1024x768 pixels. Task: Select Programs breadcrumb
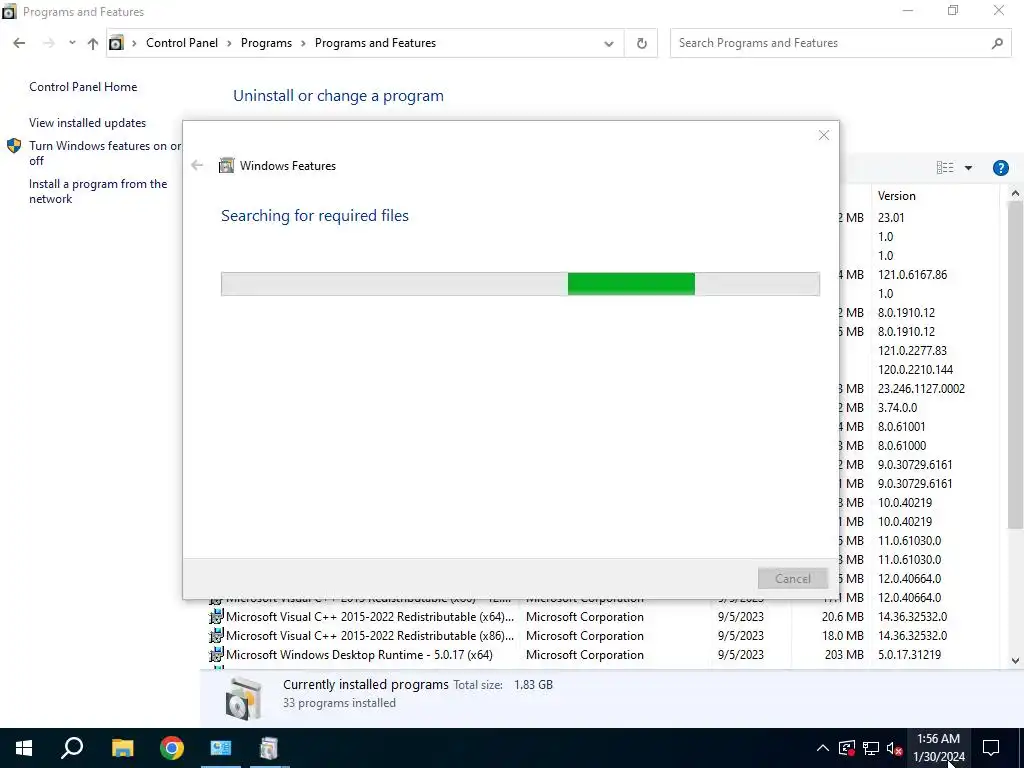(x=266, y=43)
